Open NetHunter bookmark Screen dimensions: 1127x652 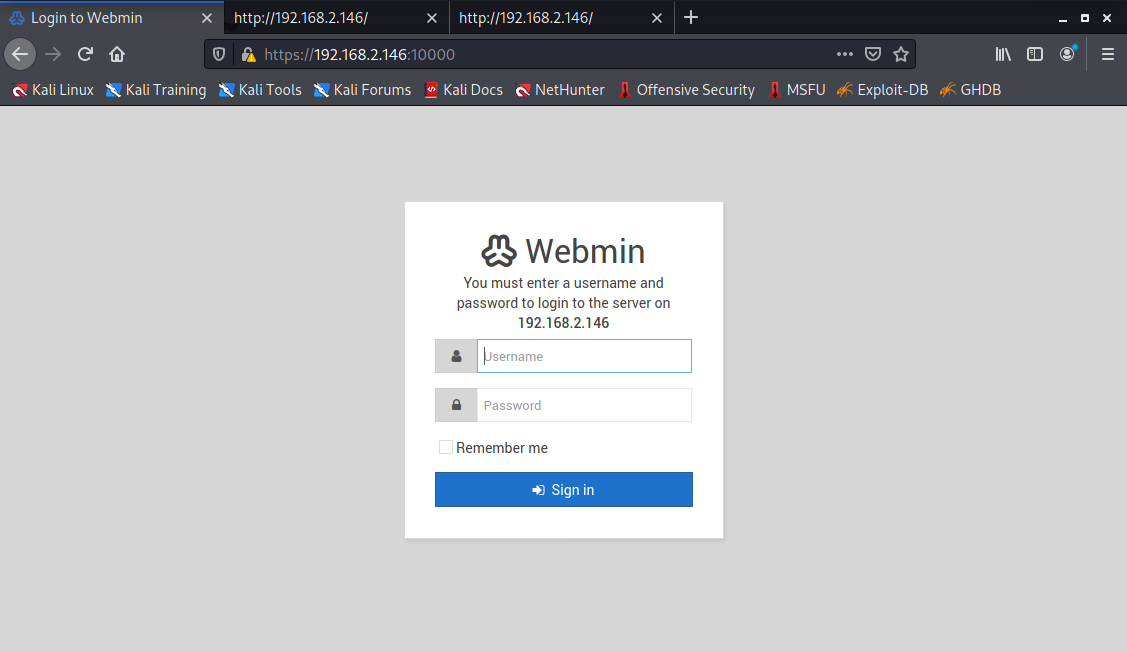[x=560, y=90]
